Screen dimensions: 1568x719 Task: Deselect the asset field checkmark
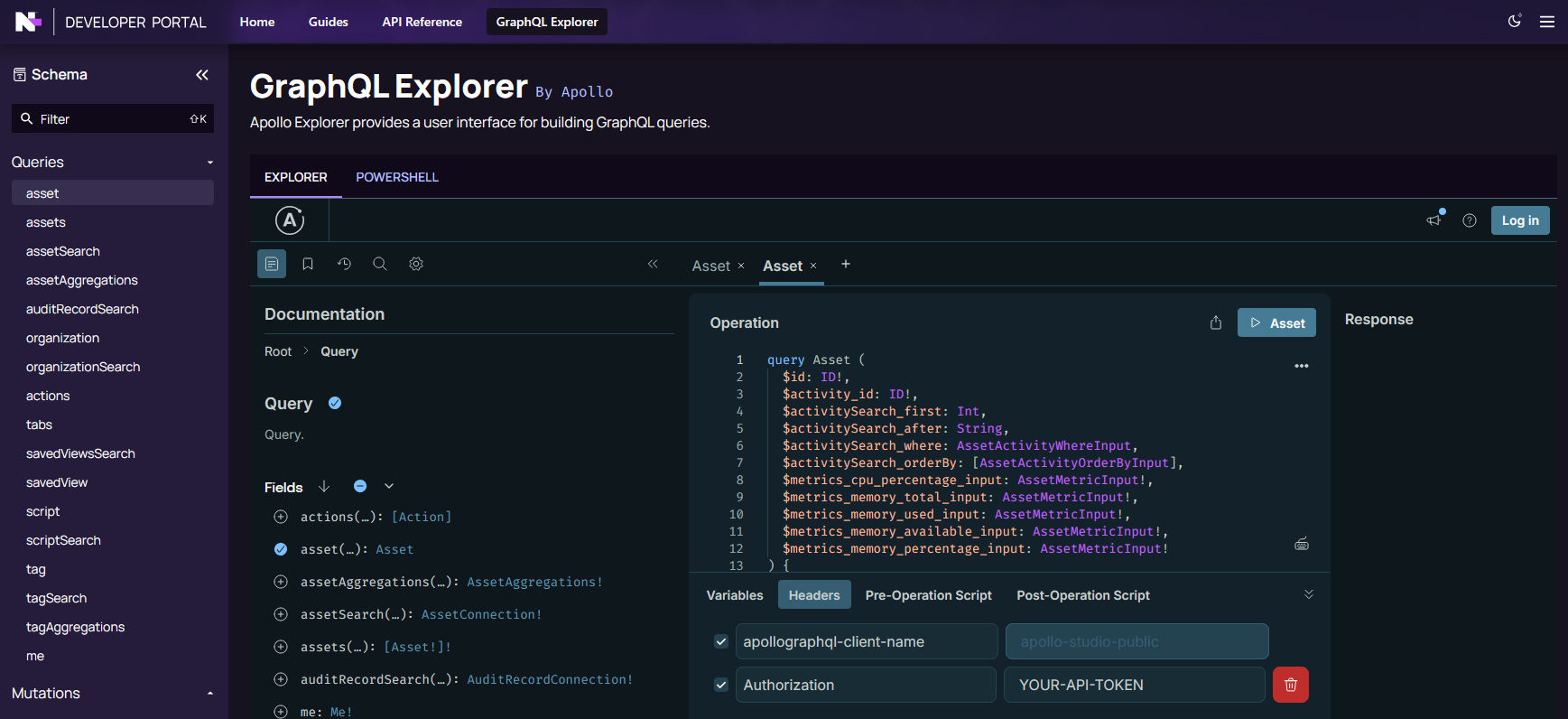pyautogui.click(x=281, y=549)
